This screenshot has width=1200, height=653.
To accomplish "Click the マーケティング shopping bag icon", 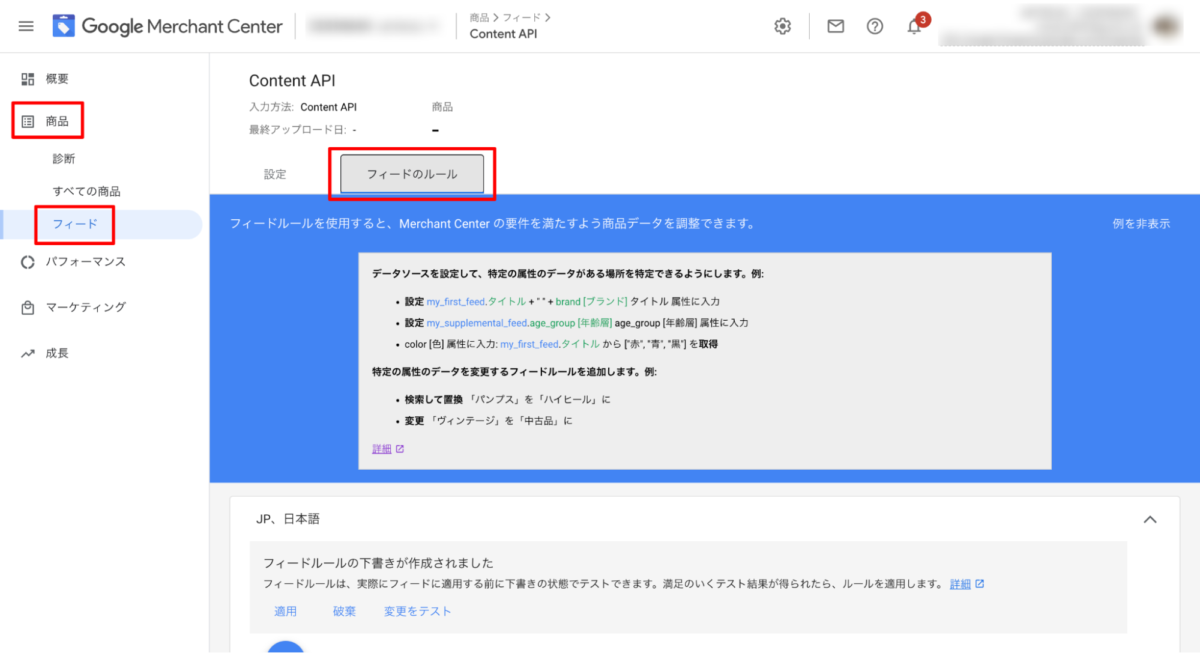I will tap(28, 307).
